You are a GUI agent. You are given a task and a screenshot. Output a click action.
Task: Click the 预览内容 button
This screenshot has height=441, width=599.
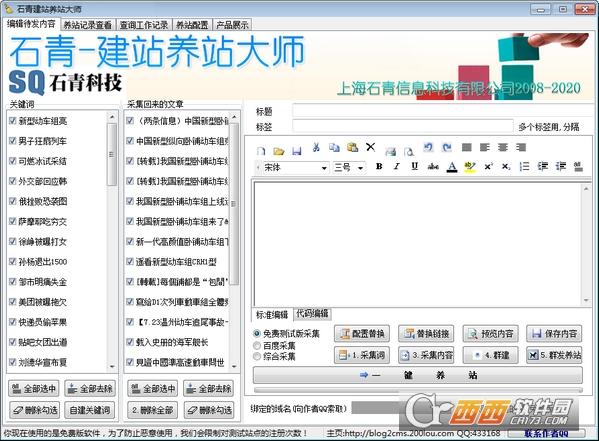(490, 334)
